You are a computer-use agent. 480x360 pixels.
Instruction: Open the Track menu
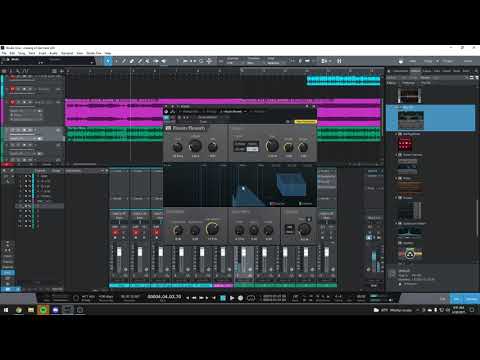tap(32, 53)
